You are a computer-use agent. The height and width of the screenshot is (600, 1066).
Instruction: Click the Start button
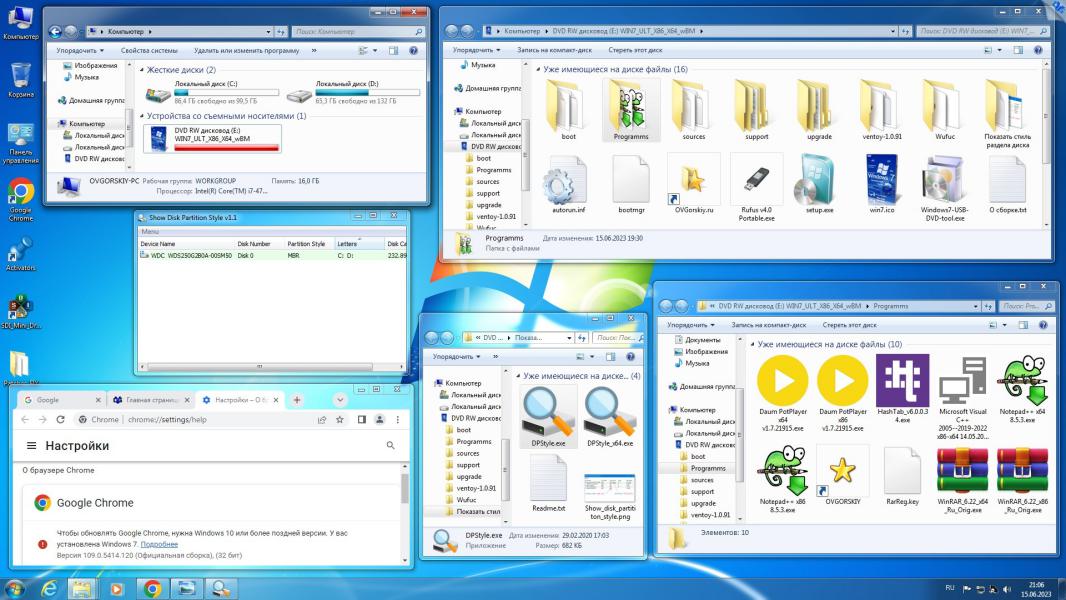tap(14, 588)
